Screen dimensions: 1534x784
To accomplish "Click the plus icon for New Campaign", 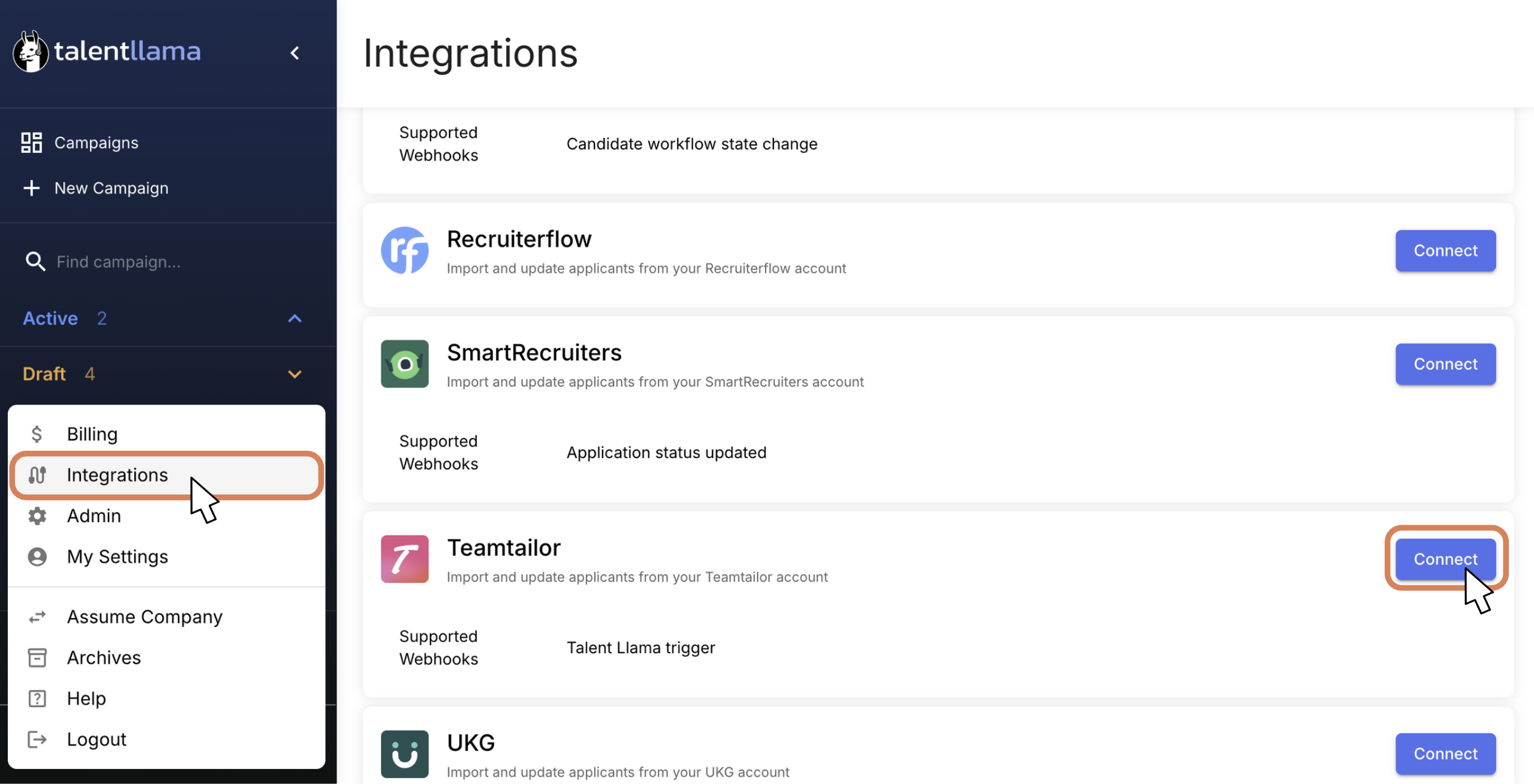I will (31, 188).
